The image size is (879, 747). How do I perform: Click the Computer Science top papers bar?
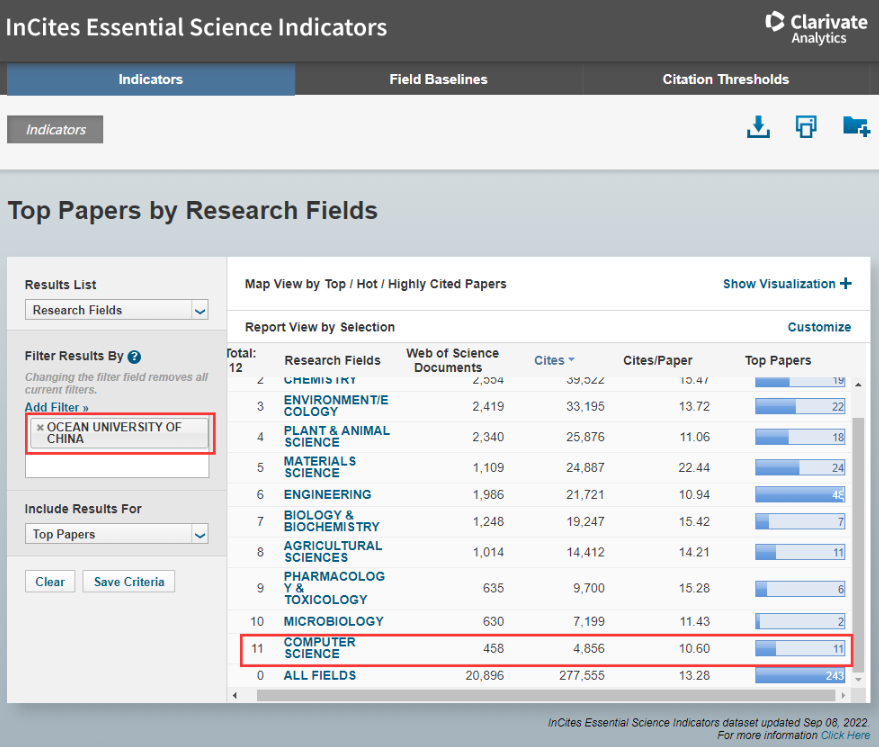pyautogui.click(x=800, y=648)
